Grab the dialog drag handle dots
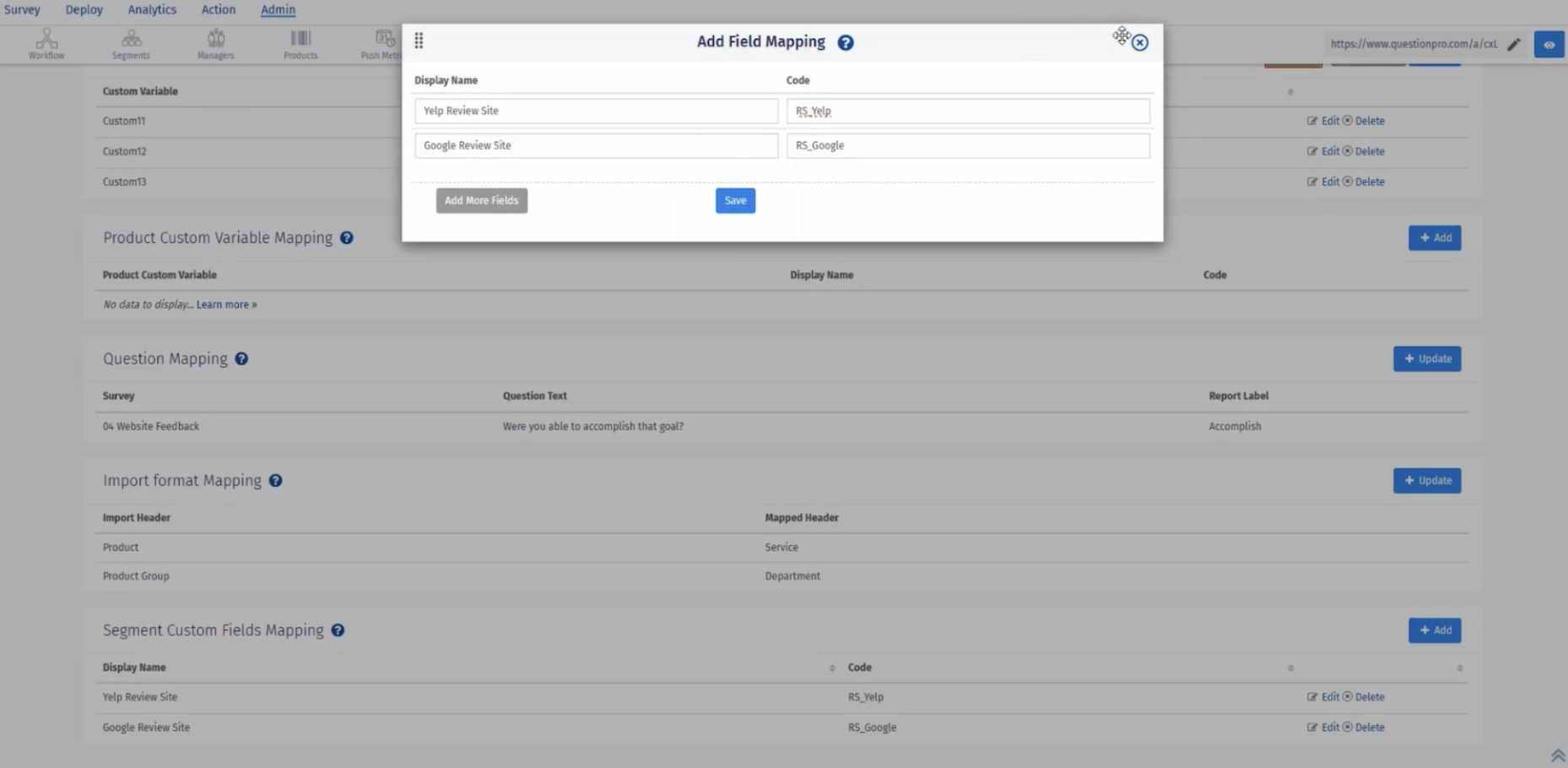 tap(419, 41)
